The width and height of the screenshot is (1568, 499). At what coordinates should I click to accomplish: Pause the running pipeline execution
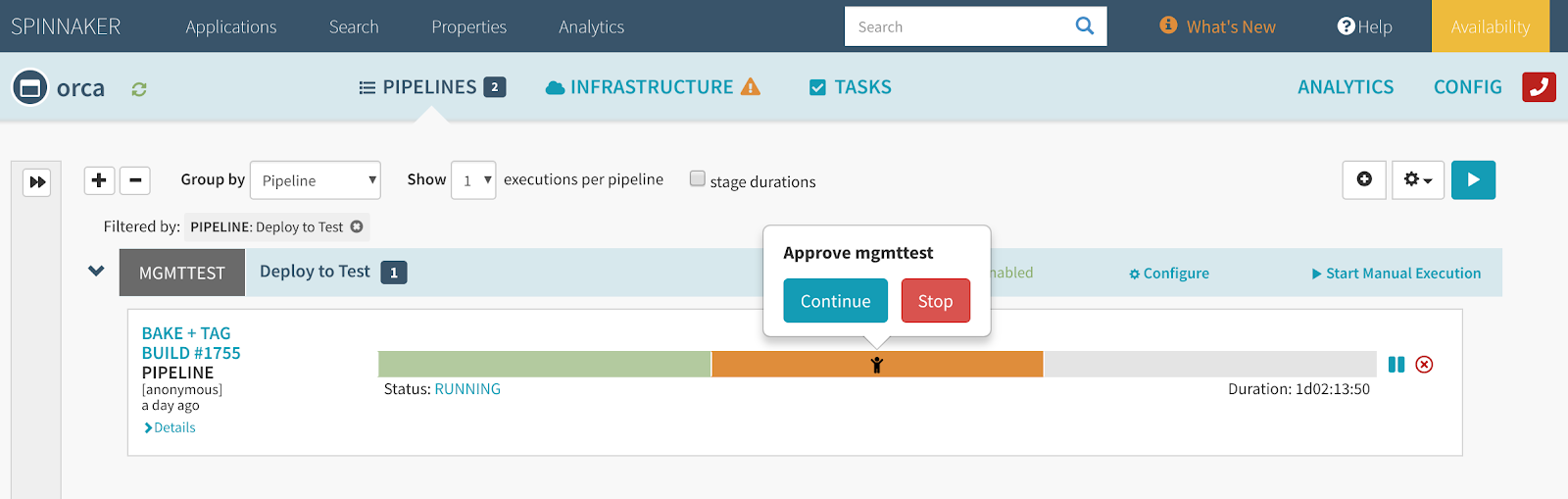pyautogui.click(x=1396, y=365)
